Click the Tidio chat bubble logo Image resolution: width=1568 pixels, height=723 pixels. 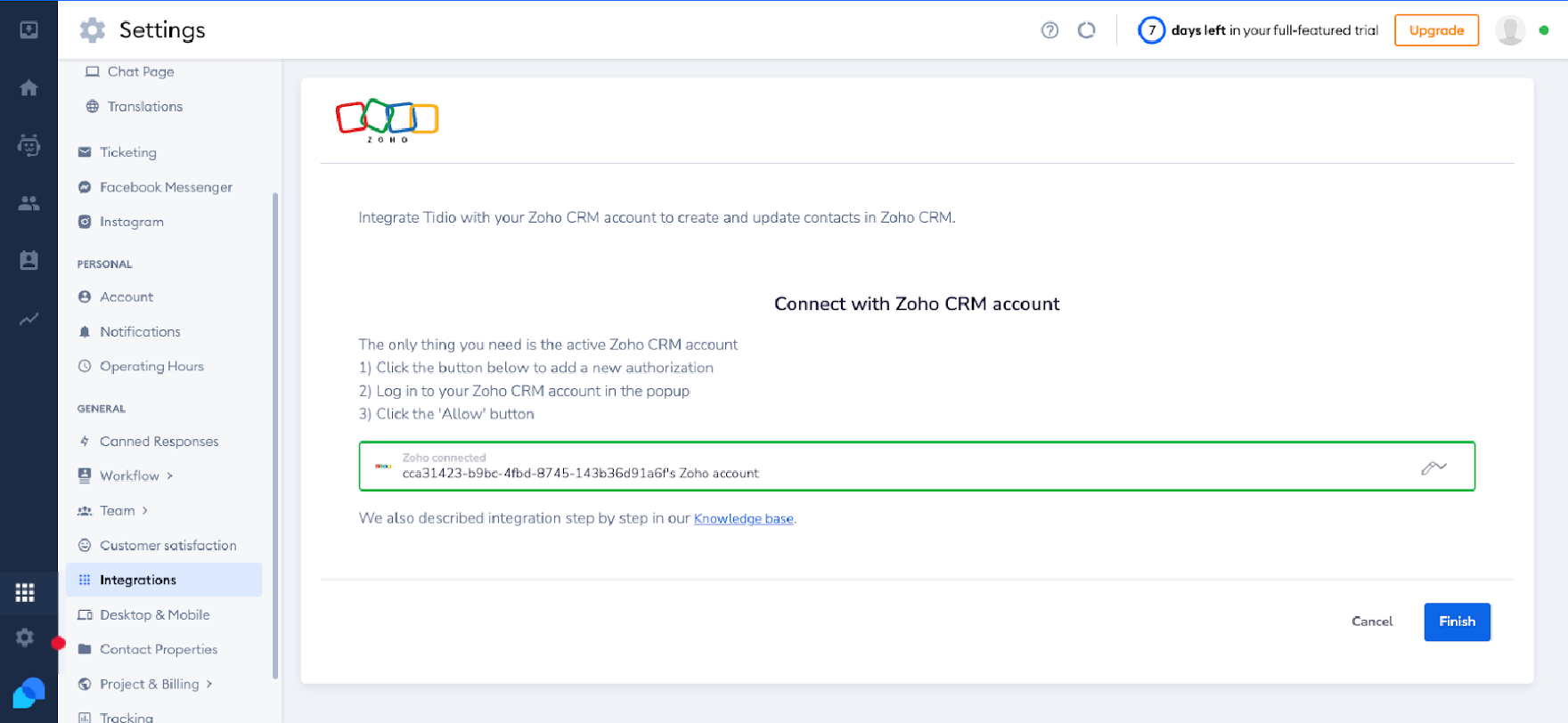click(x=29, y=693)
